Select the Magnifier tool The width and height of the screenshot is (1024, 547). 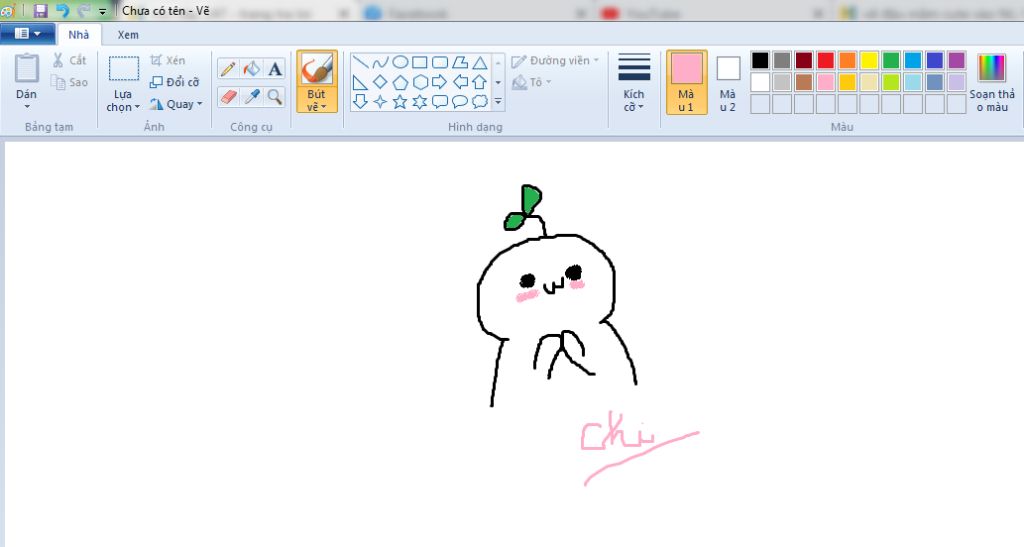coord(275,97)
